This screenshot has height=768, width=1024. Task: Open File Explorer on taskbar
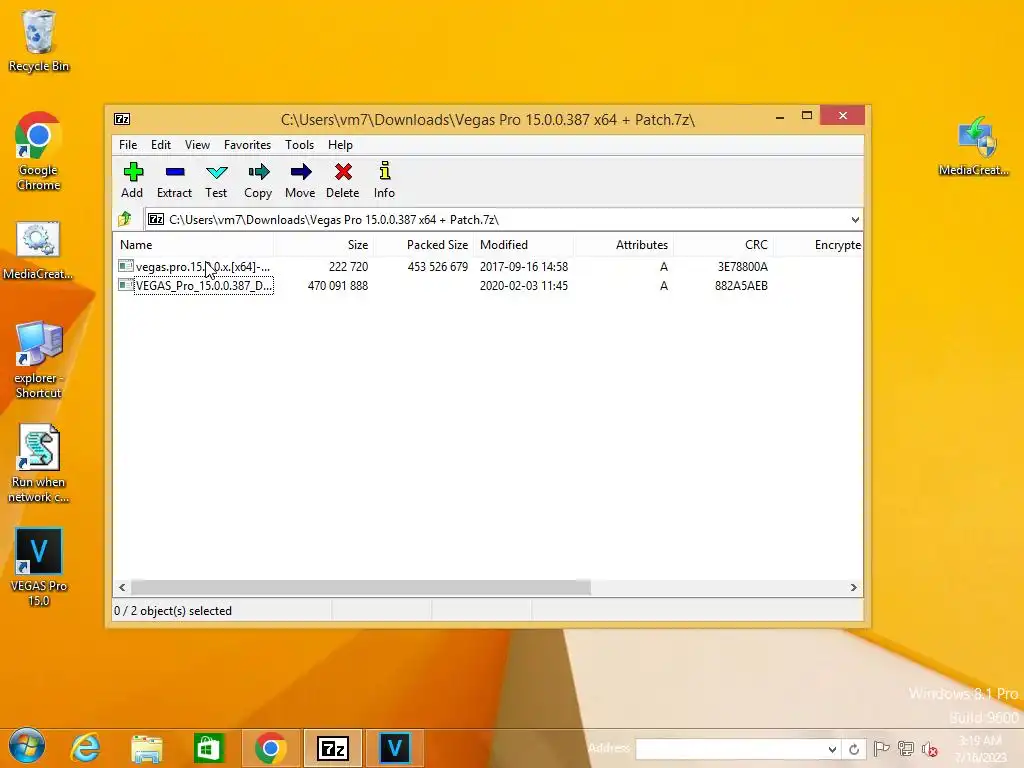[x=146, y=748]
